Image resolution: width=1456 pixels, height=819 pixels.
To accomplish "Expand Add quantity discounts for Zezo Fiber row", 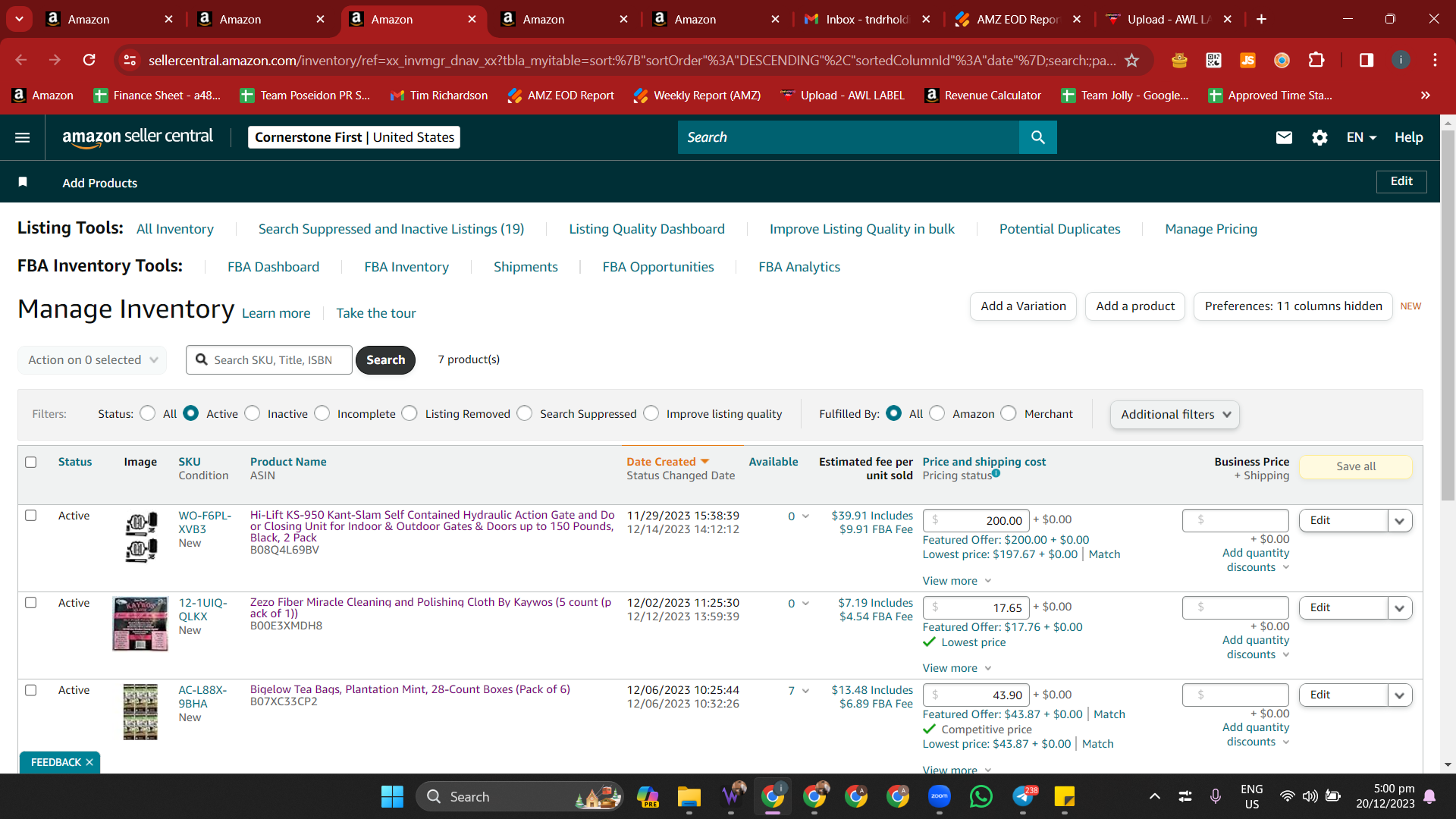I will (x=1256, y=647).
